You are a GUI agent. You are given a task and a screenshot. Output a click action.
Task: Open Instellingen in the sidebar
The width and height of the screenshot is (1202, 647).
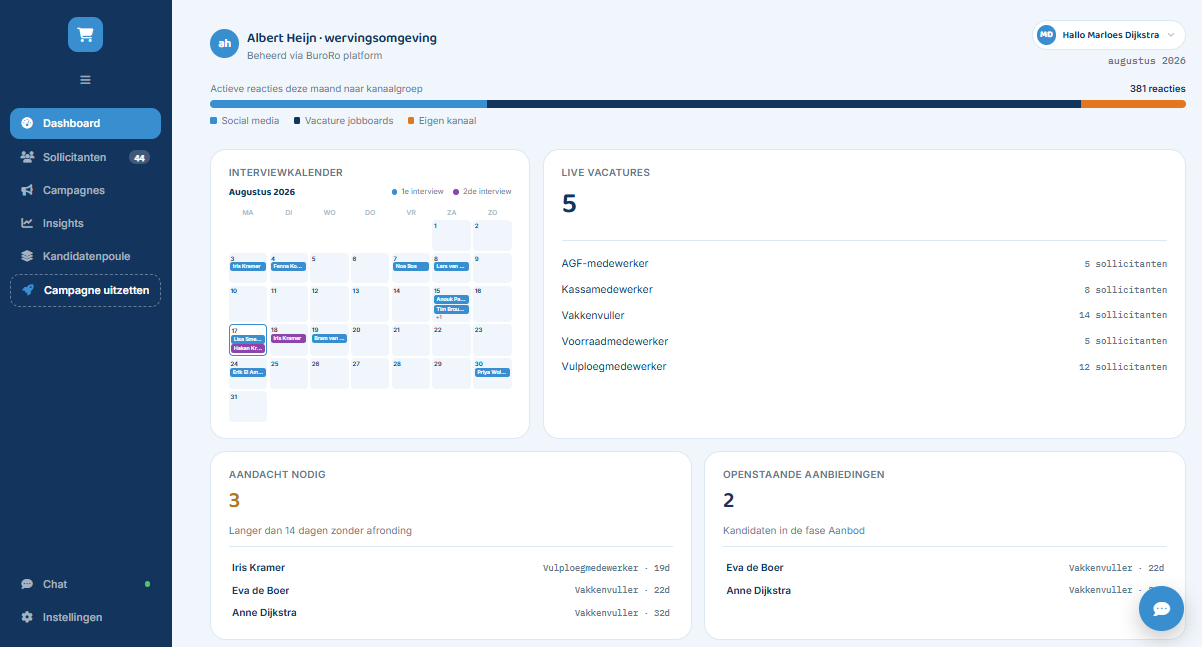pyautogui.click(x=85, y=617)
